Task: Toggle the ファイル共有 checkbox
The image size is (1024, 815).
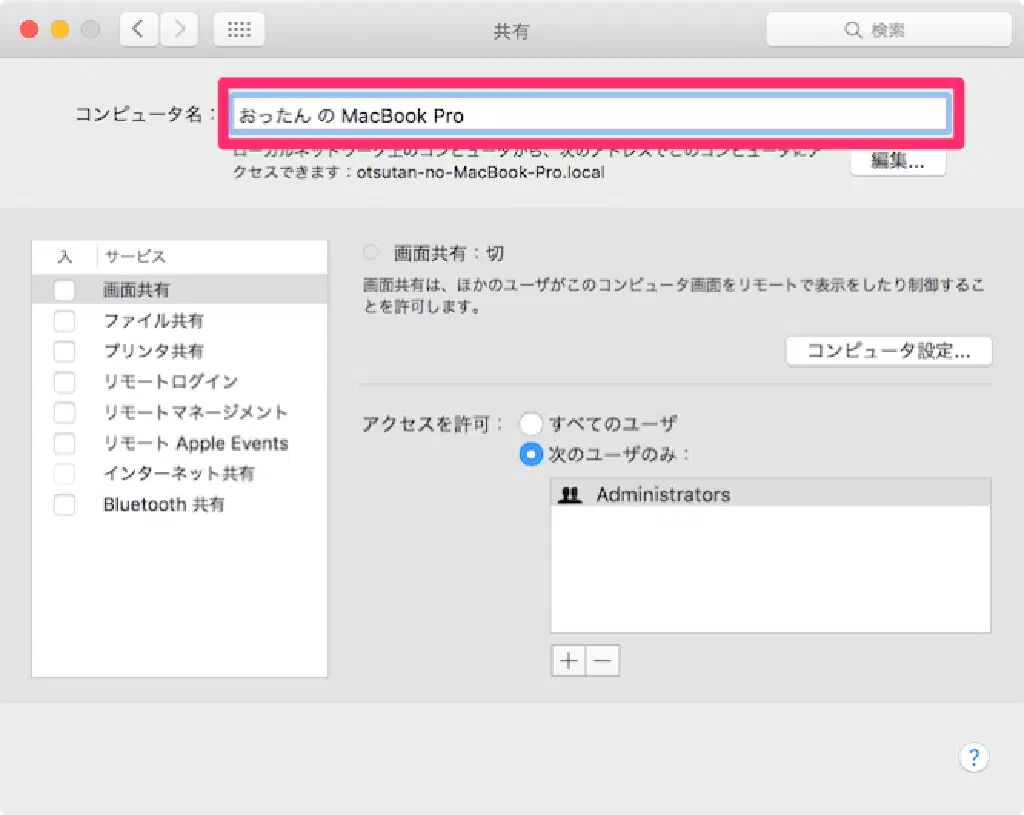Action: [x=64, y=322]
